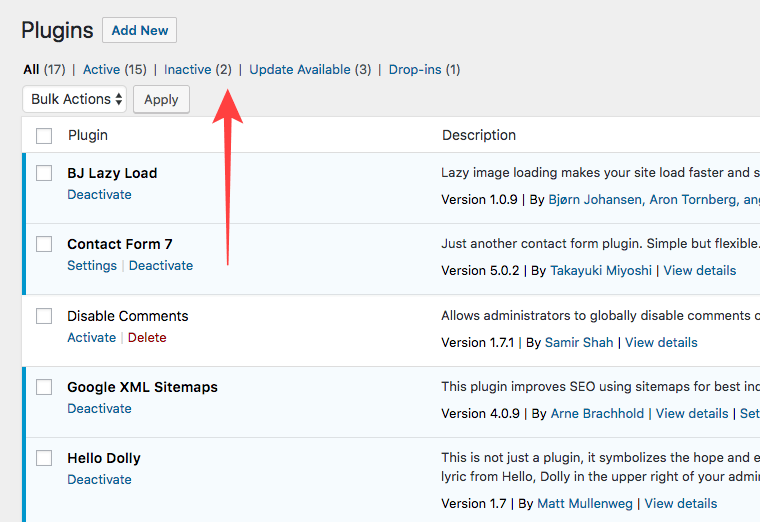Click the Hello Dolly plugin name
The height and width of the screenshot is (522, 760).
click(x=104, y=458)
